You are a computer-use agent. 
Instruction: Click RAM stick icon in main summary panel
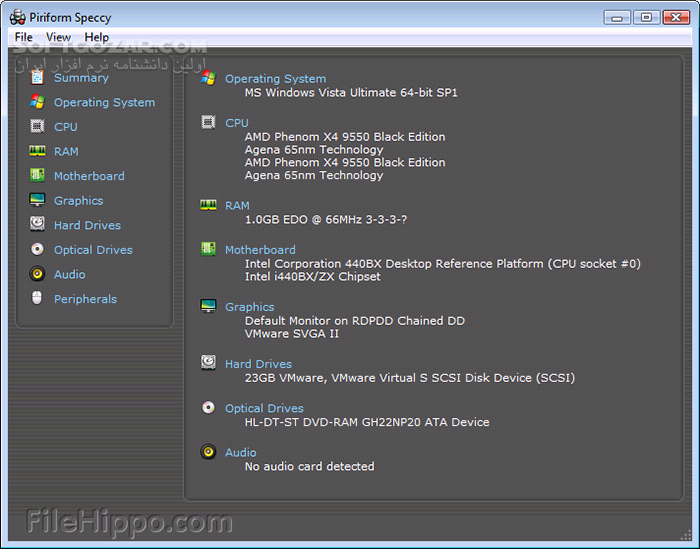208,205
